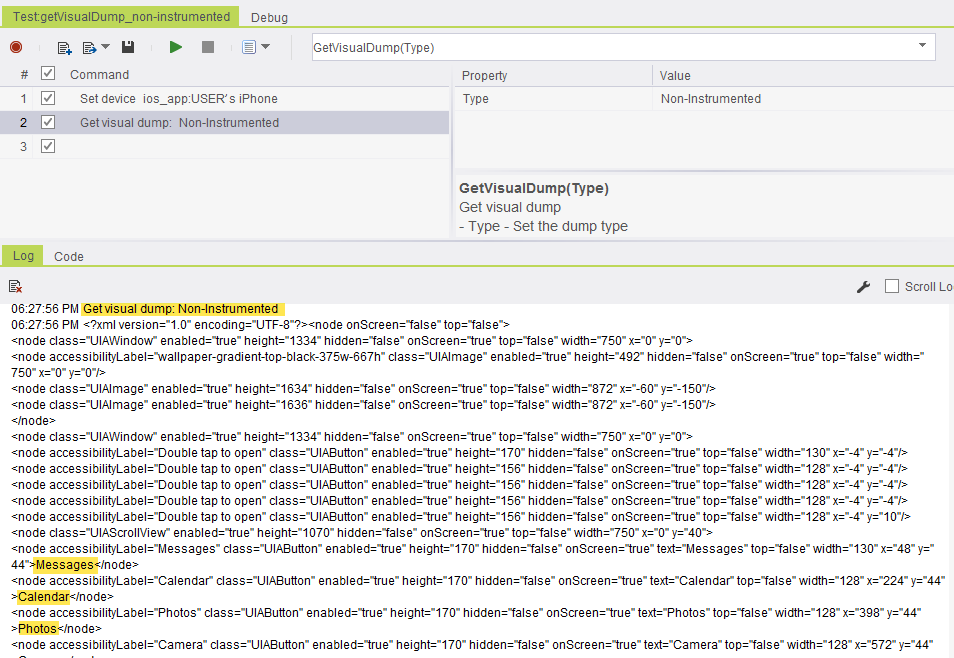The image size is (954, 658).
Task: Clear the log with the red-x icon
Action: point(15,287)
